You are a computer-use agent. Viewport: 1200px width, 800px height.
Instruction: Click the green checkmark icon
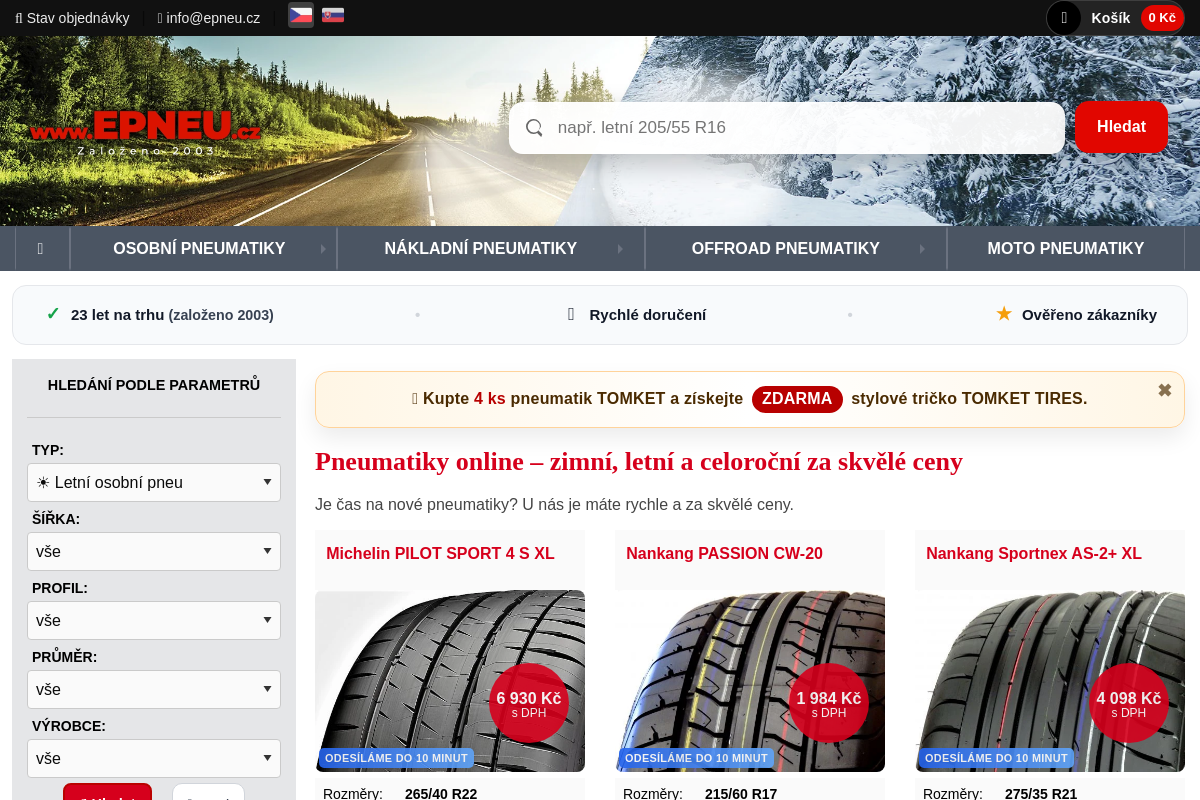53,314
